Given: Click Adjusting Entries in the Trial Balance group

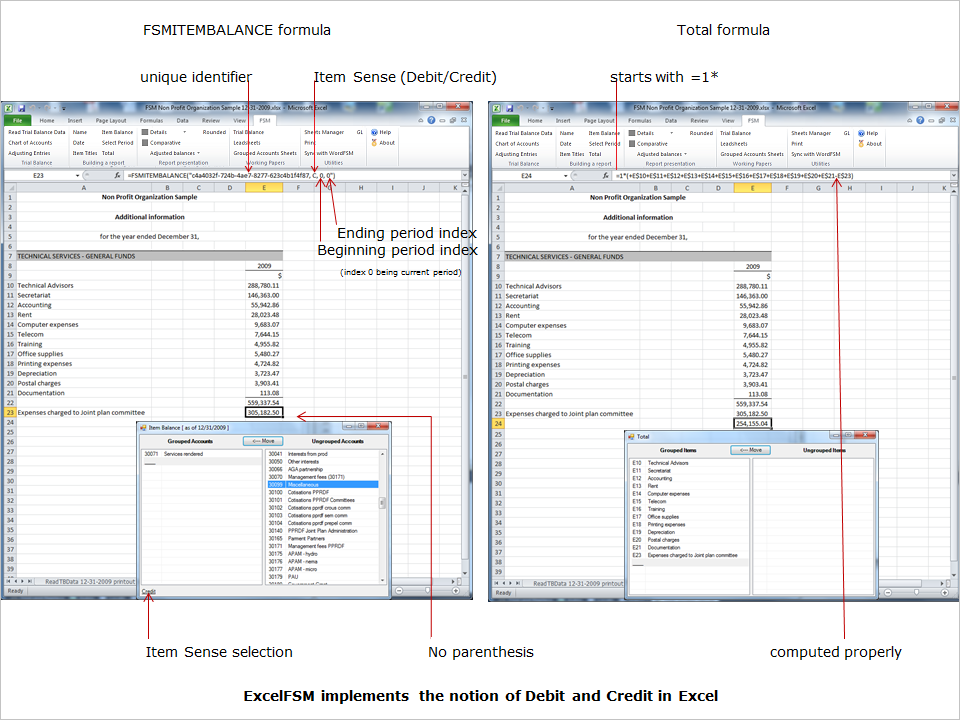Looking at the screenshot, I should [29, 152].
